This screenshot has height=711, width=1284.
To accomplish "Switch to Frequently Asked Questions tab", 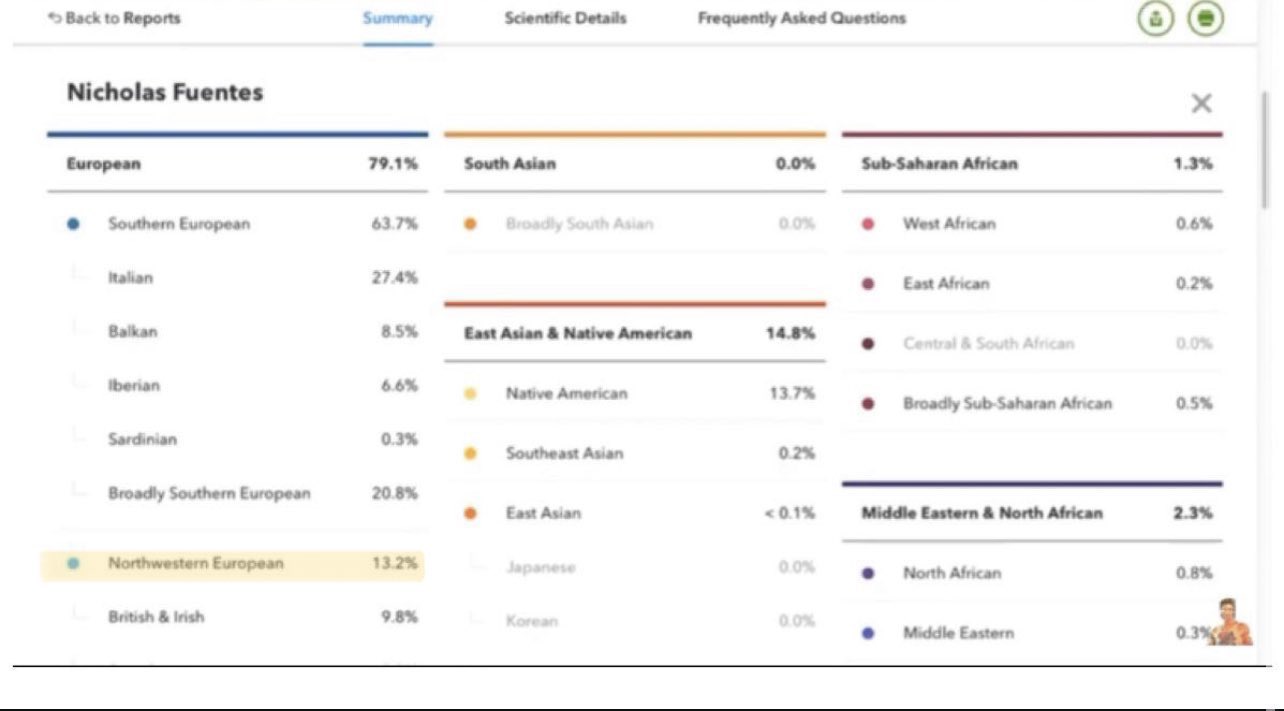I will [801, 18].
